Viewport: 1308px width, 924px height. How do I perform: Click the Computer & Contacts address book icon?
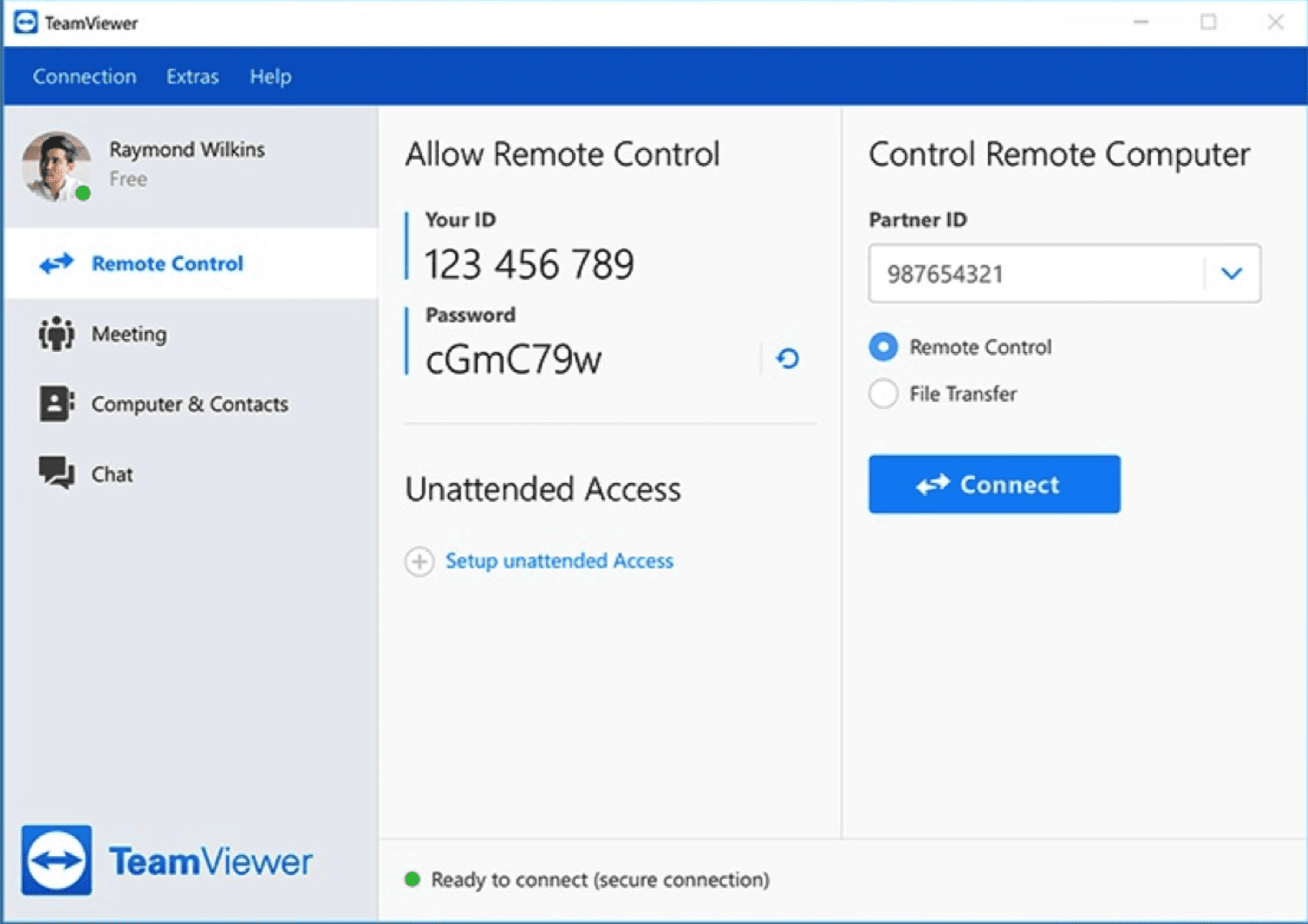click(x=57, y=404)
